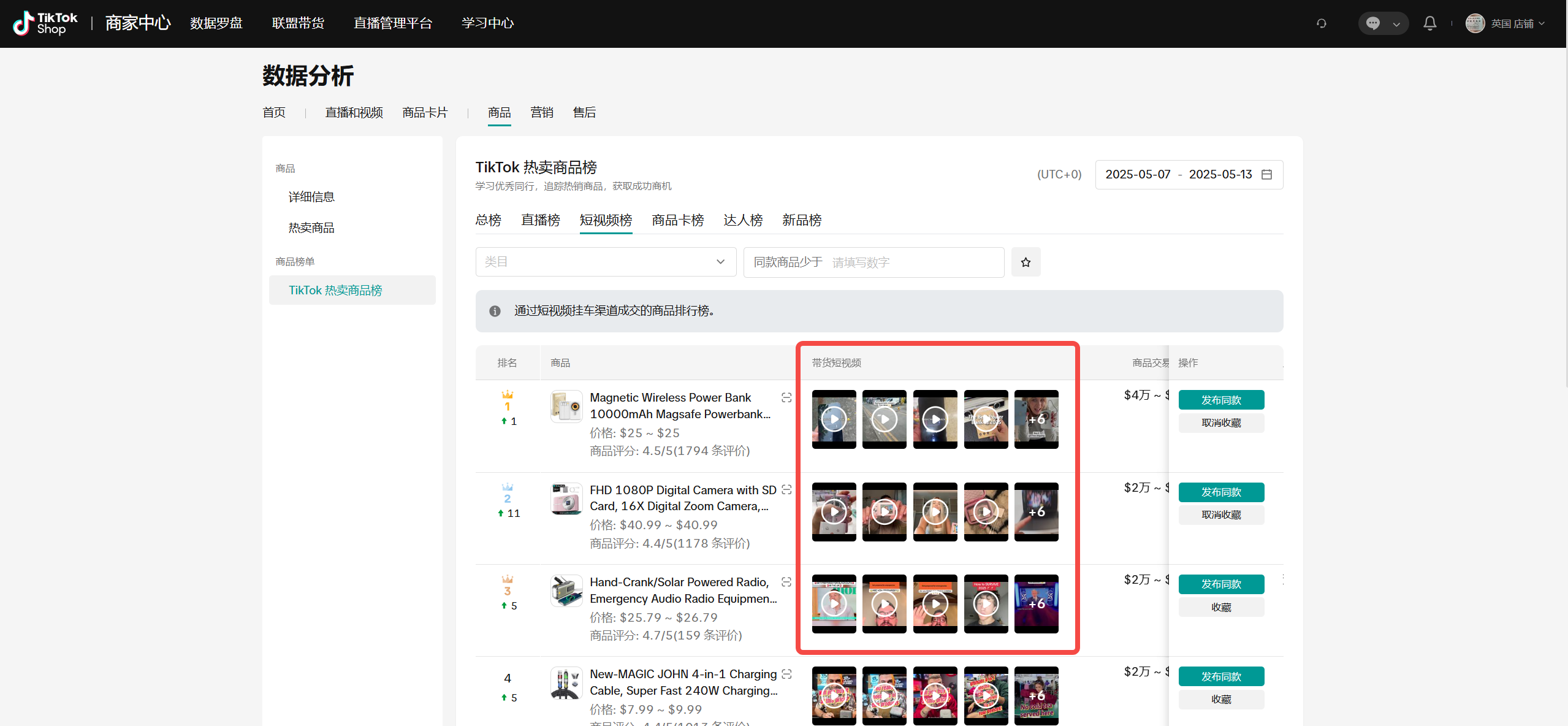Switch to the 直播榜 tab
The image size is (1568, 726).
pyautogui.click(x=540, y=220)
